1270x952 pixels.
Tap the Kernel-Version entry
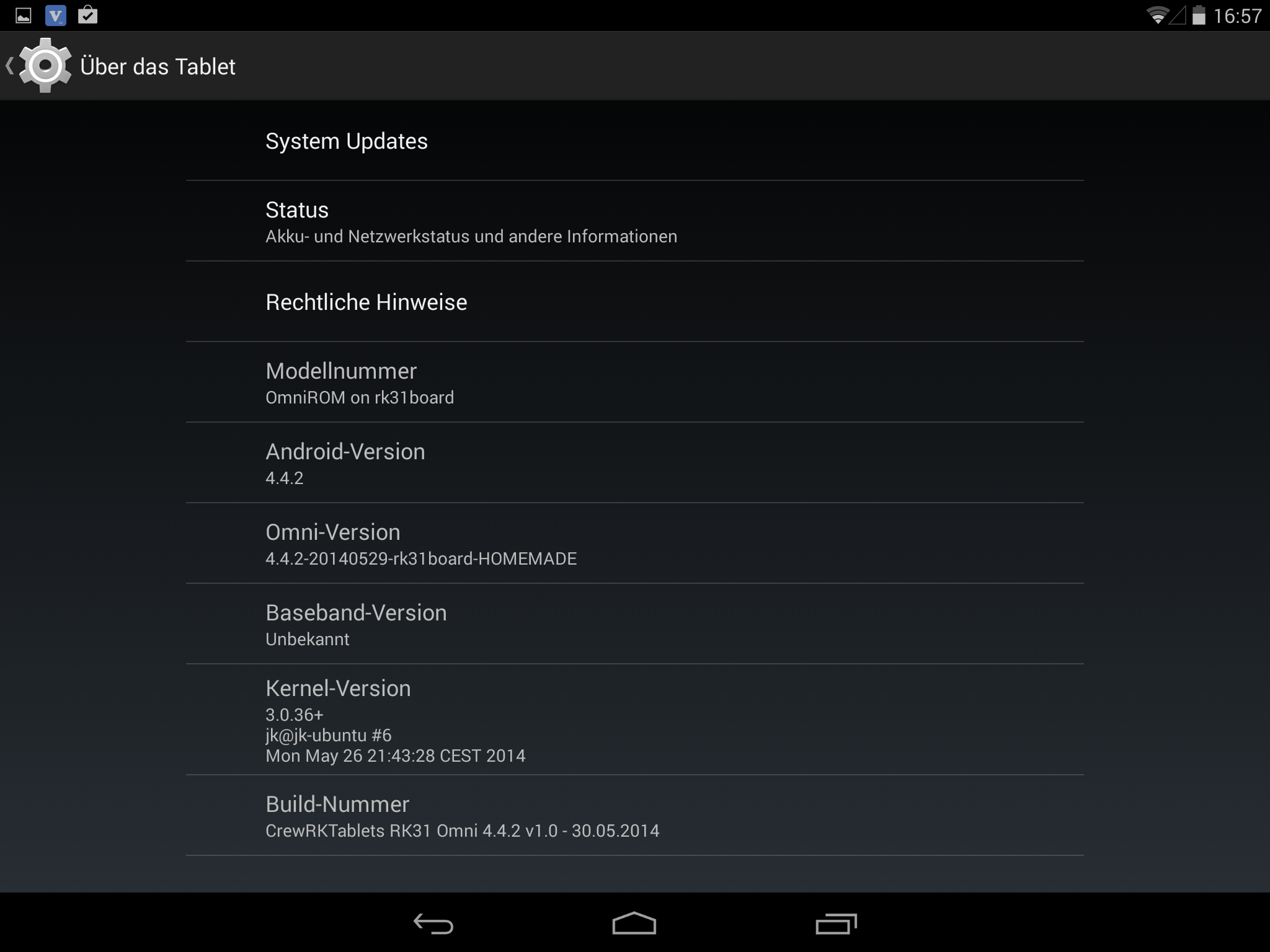click(x=634, y=720)
